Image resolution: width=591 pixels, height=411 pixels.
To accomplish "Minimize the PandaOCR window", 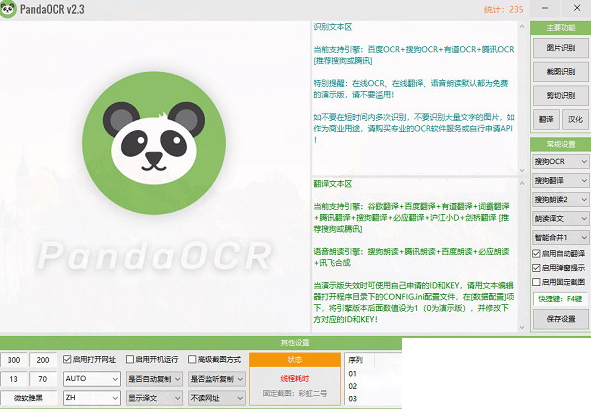I will click(545, 8).
